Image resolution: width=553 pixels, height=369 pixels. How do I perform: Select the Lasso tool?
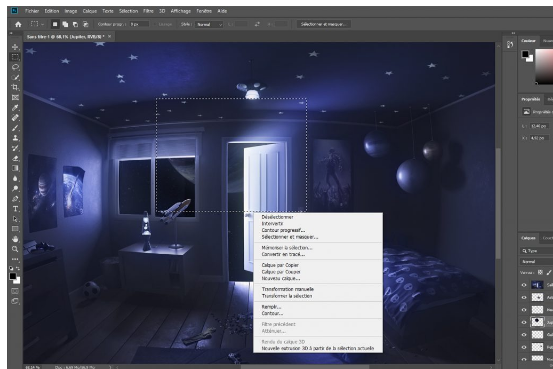[15, 67]
